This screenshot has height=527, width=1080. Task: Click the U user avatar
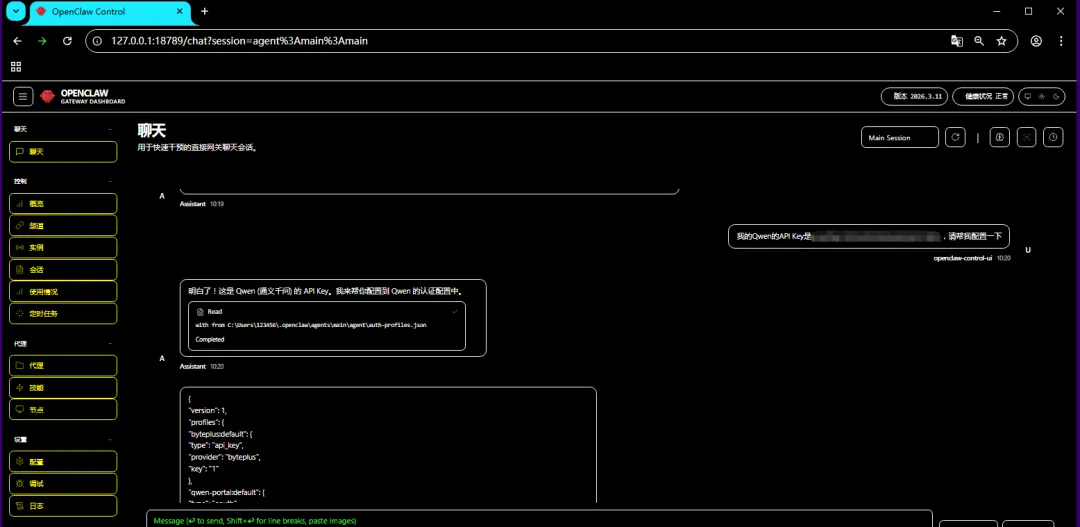(1028, 250)
